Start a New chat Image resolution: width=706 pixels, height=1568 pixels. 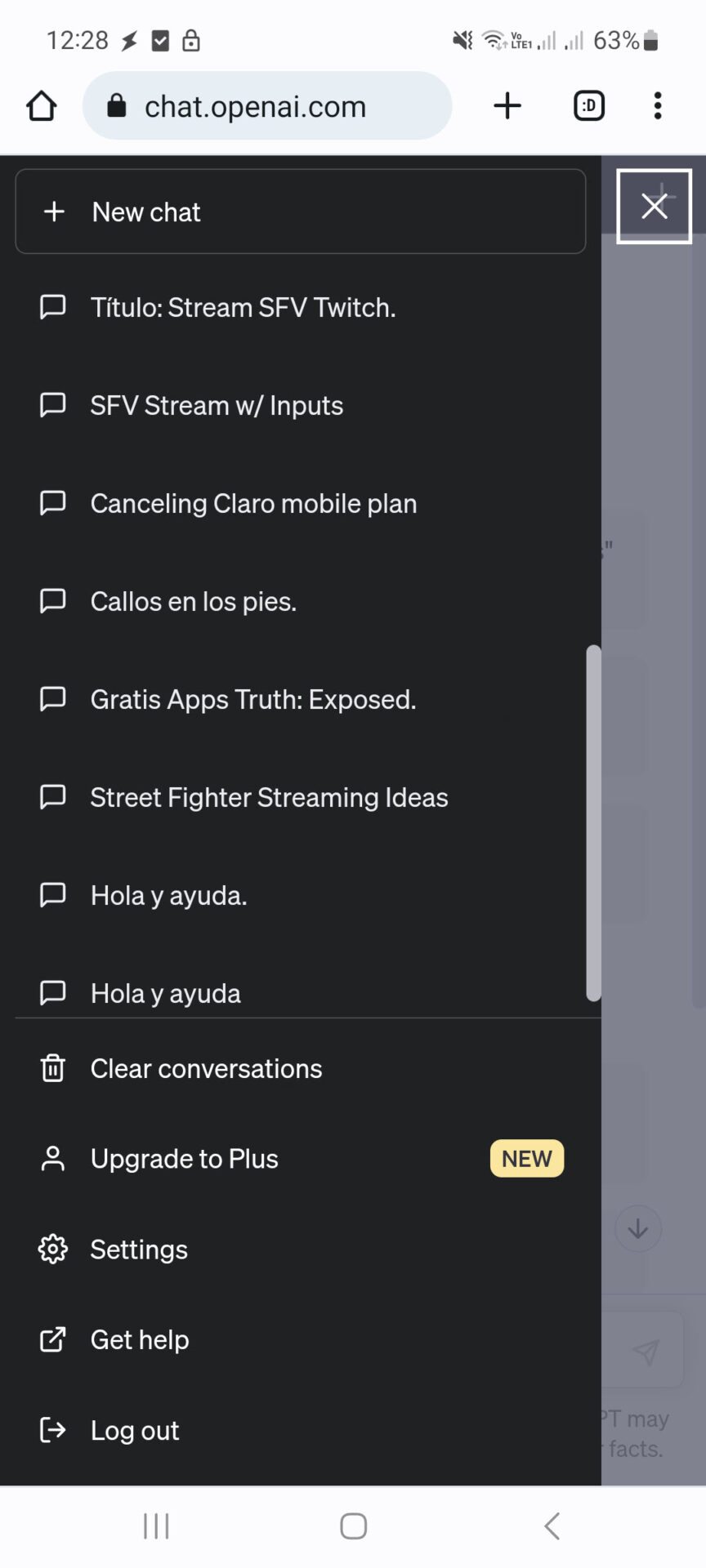point(301,212)
